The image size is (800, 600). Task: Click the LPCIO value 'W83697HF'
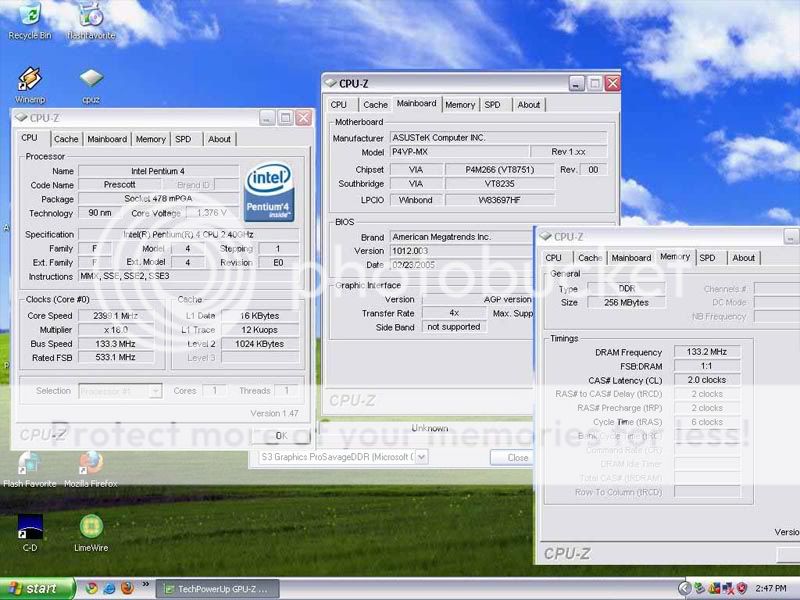pos(499,200)
